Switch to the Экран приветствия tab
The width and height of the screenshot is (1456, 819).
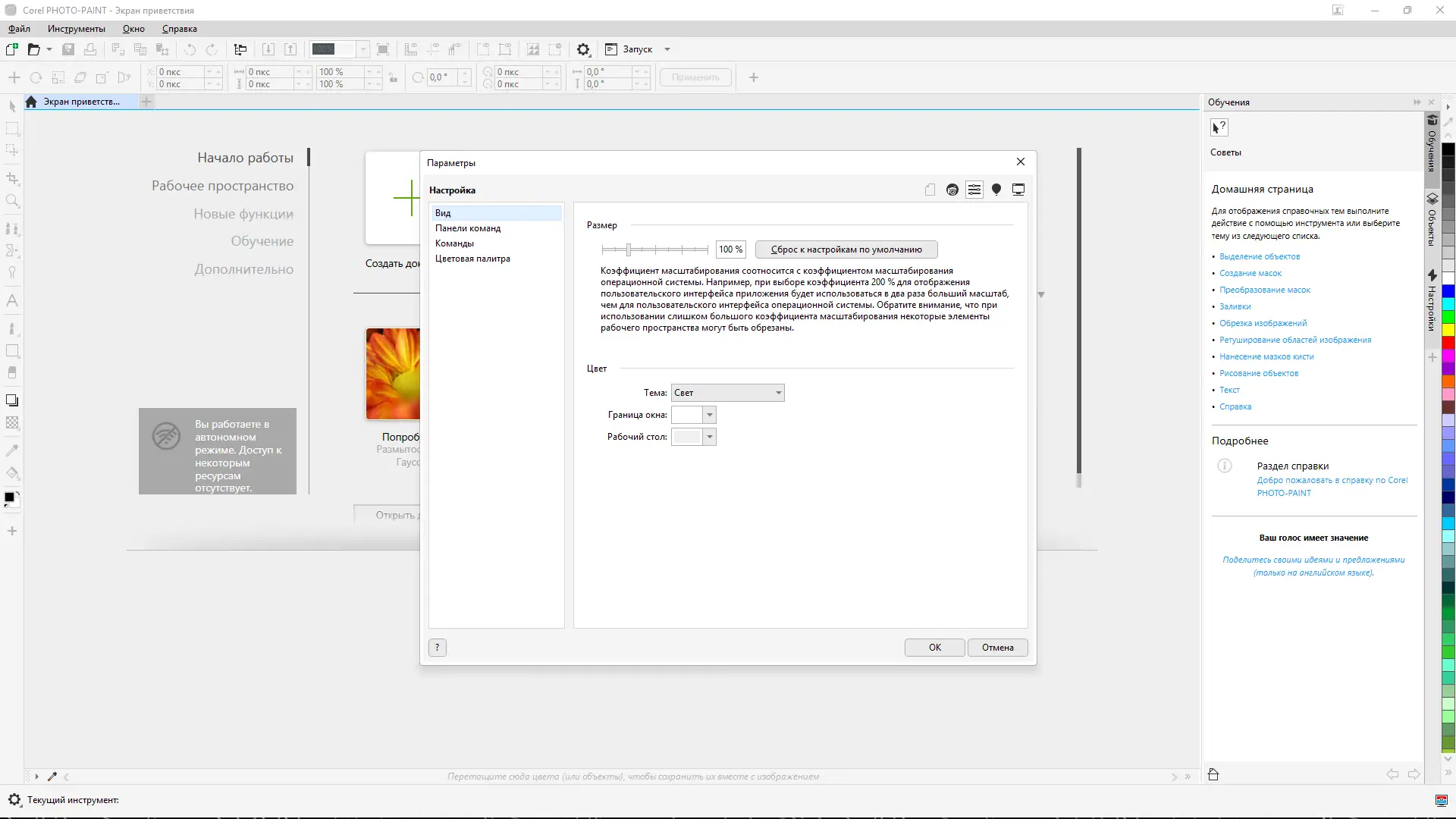tap(81, 102)
